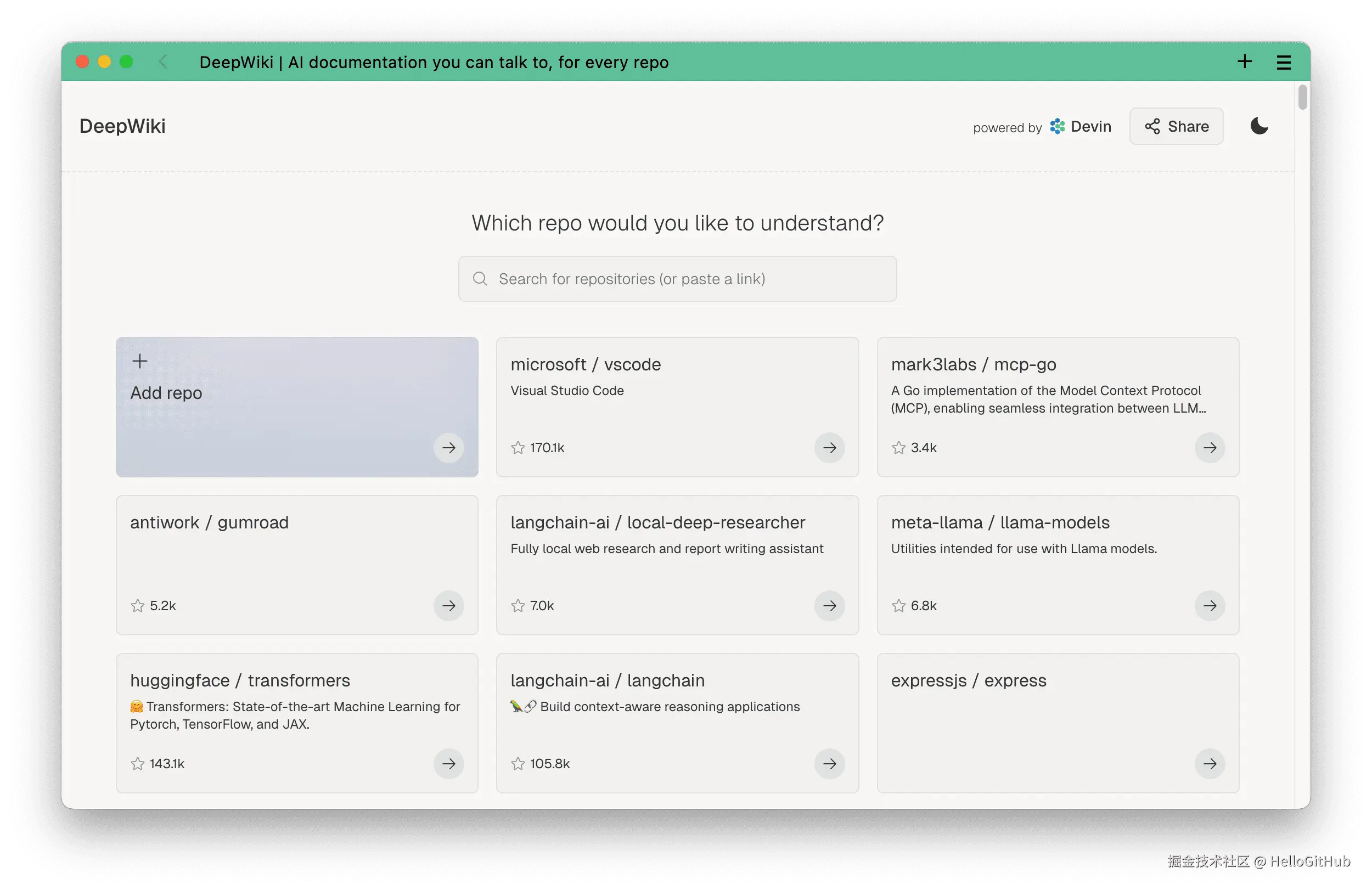Click star icon on huggingface transformers card

pyautogui.click(x=137, y=764)
